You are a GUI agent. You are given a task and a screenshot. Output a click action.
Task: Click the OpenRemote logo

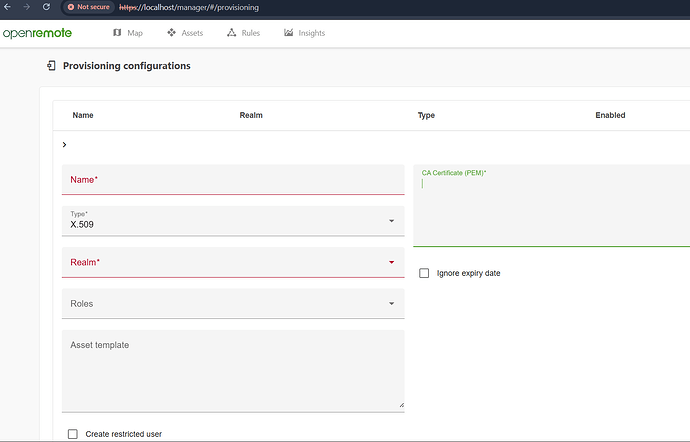36,33
